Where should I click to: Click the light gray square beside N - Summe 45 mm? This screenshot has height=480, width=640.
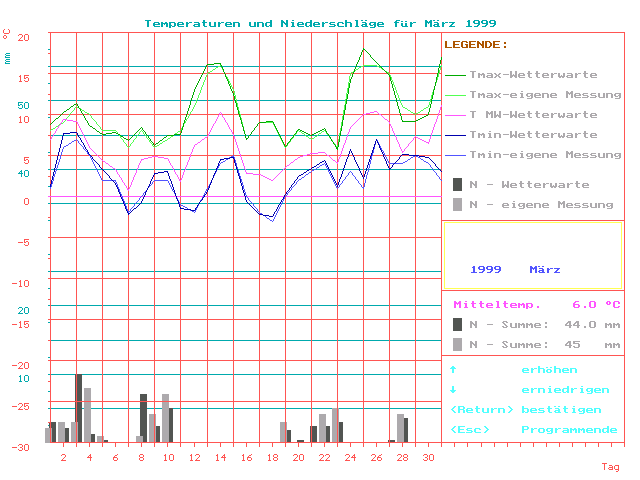click(458, 344)
